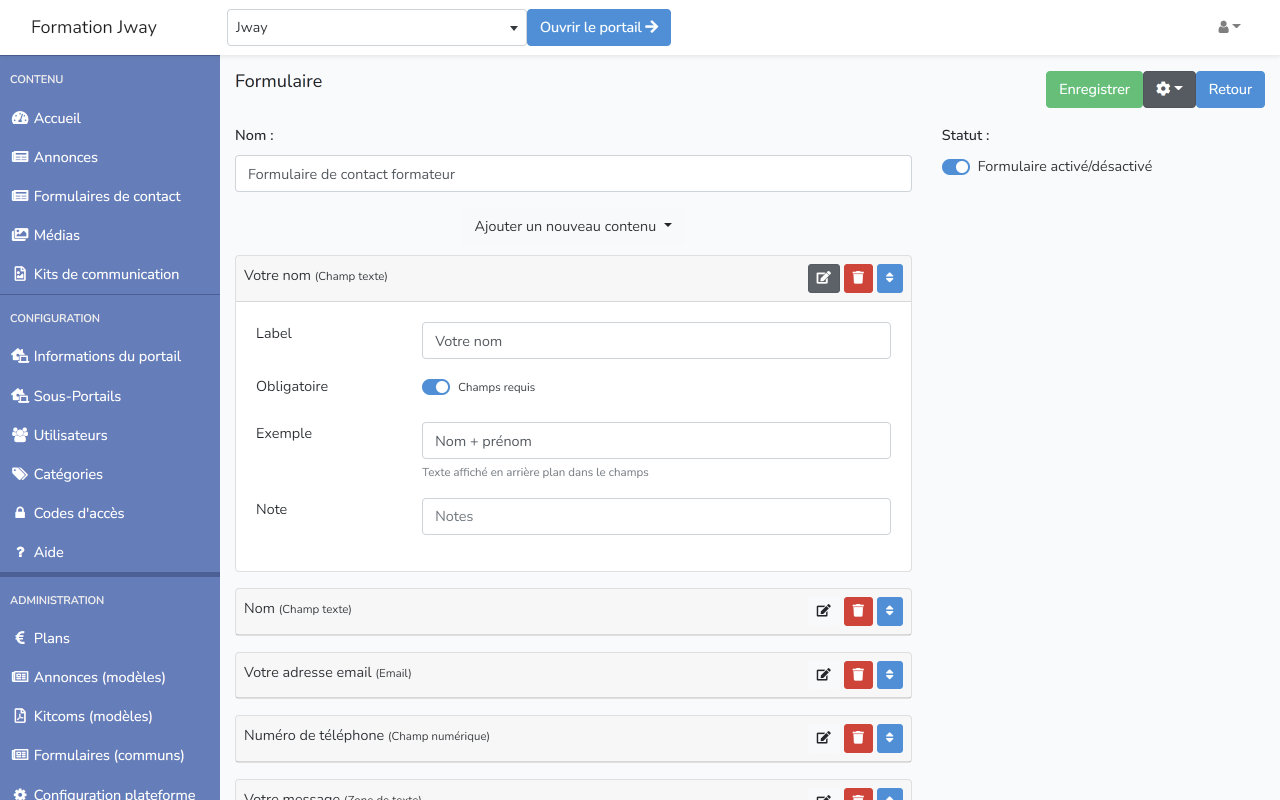Go to Formulaires de contact in sidebar
Screen dimensions: 1280x800
pyautogui.click(x=107, y=196)
